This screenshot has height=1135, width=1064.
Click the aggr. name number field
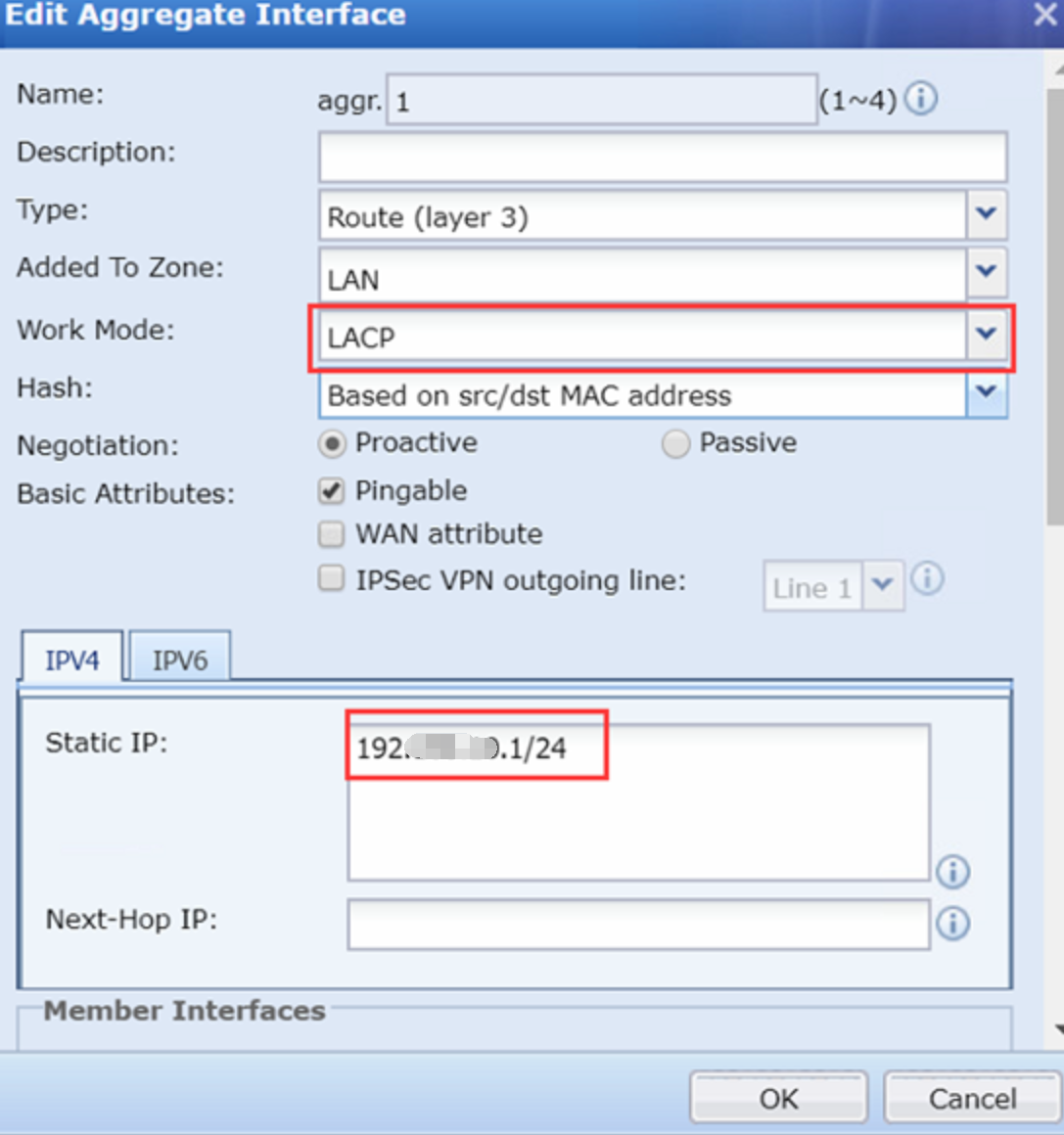tap(602, 100)
